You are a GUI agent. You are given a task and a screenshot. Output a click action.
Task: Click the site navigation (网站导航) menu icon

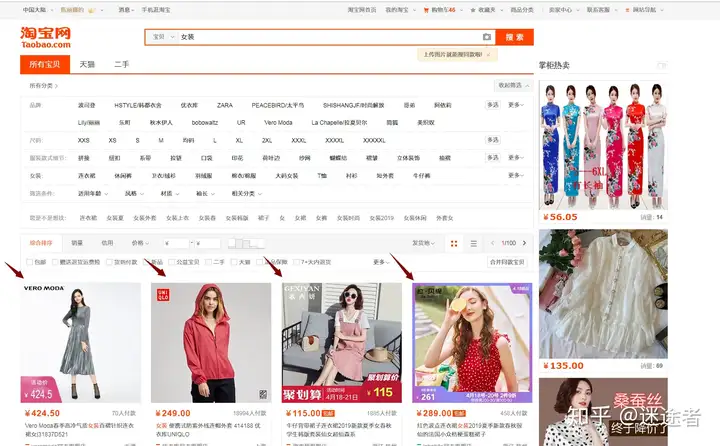click(627, 10)
